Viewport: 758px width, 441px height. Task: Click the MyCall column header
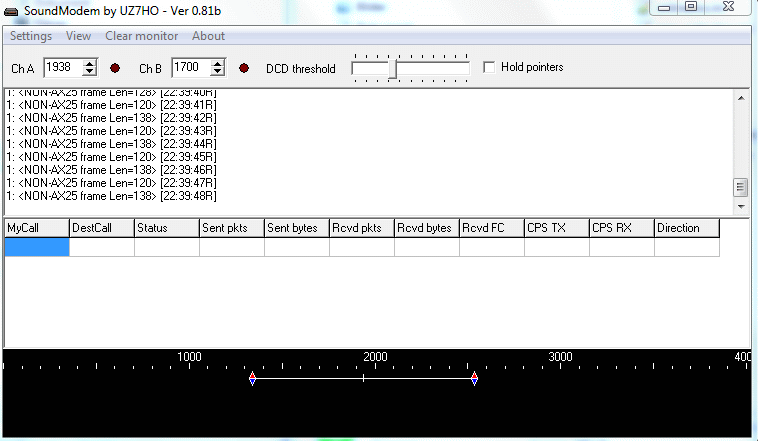37,228
